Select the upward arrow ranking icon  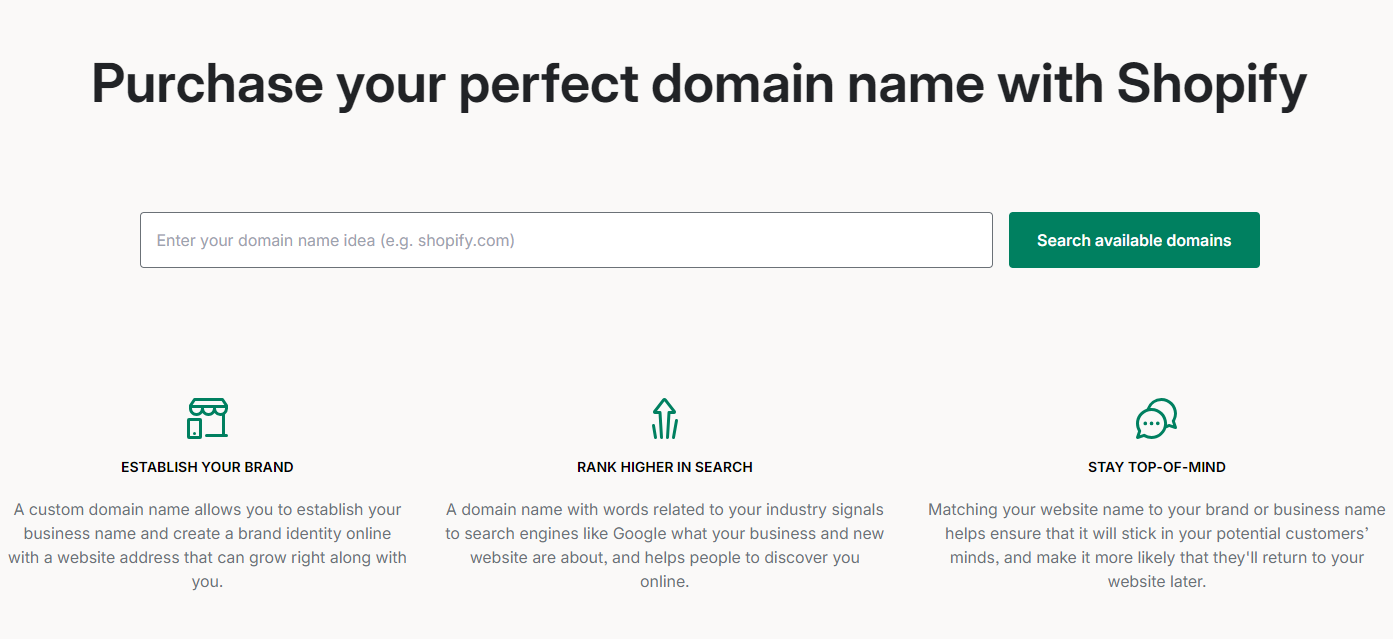pos(664,417)
